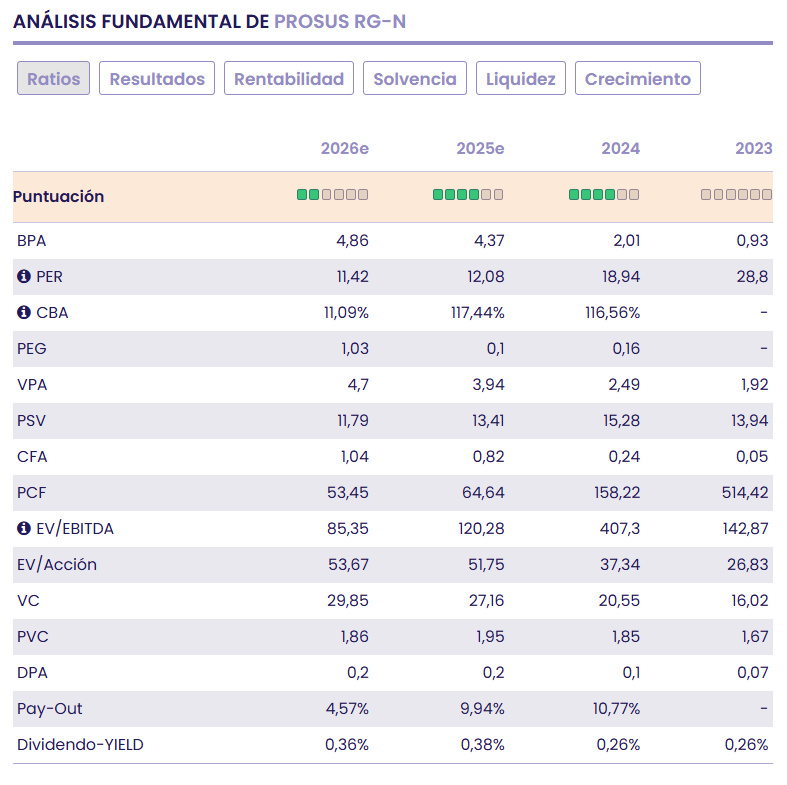The height and width of the screenshot is (785, 787).
Task: Click the 2025e column header
Action: click(480, 149)
